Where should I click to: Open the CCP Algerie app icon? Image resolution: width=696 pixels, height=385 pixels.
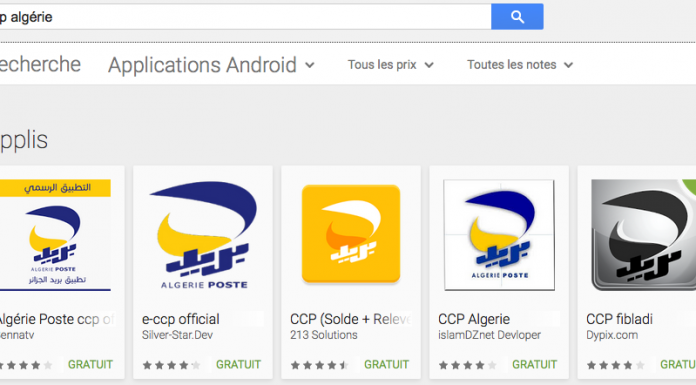(x=499, y=235)
